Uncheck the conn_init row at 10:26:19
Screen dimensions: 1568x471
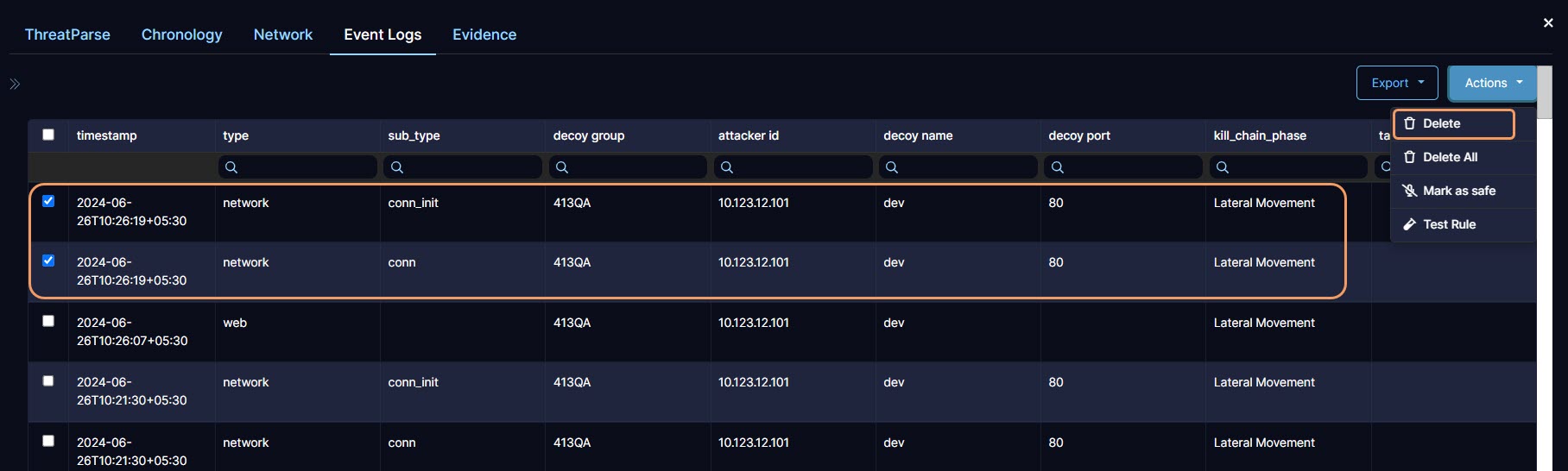coord(48,201)
